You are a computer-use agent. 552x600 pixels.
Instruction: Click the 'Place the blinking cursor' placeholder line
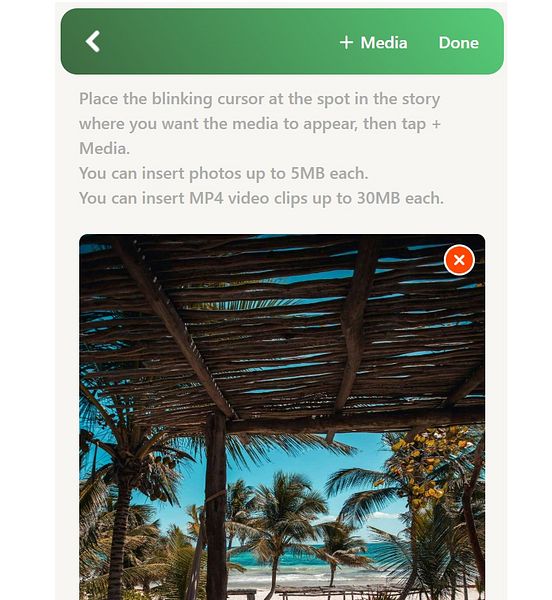tap(259, 99)
